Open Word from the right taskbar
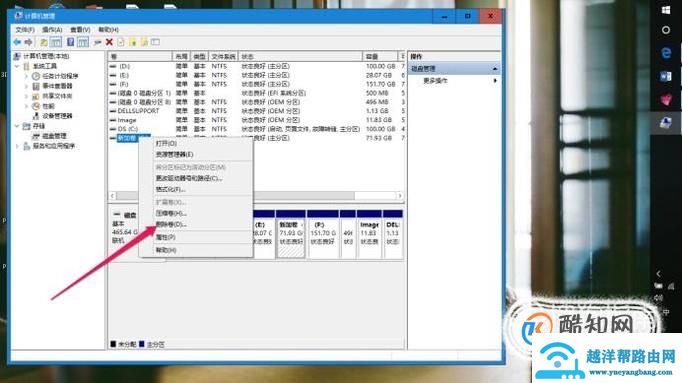 coord(665,77)
